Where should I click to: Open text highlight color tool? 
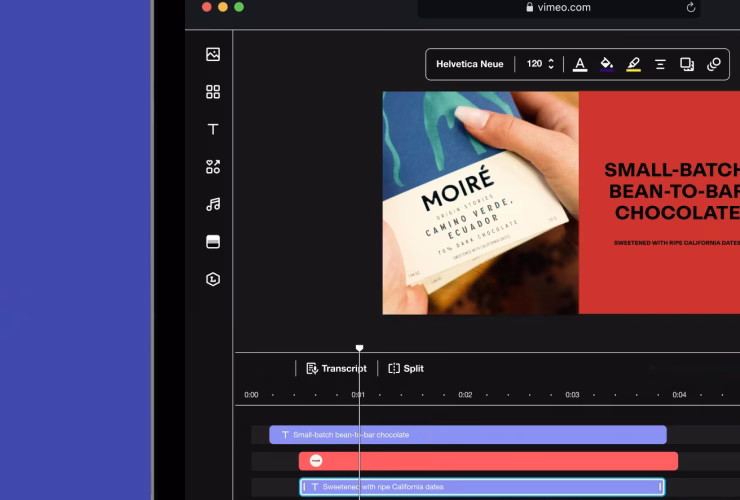(x=633, y=64)
